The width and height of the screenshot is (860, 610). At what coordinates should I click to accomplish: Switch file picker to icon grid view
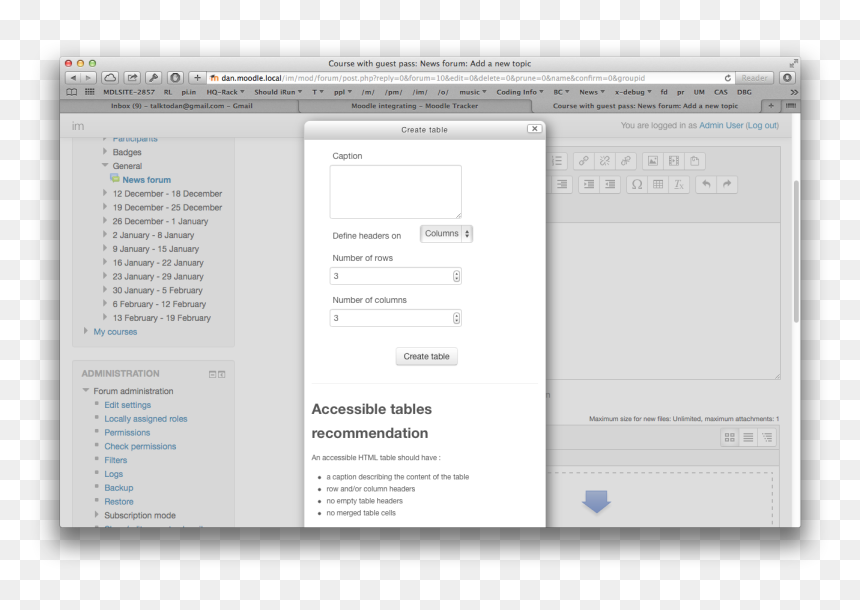(x=729, y=437)
